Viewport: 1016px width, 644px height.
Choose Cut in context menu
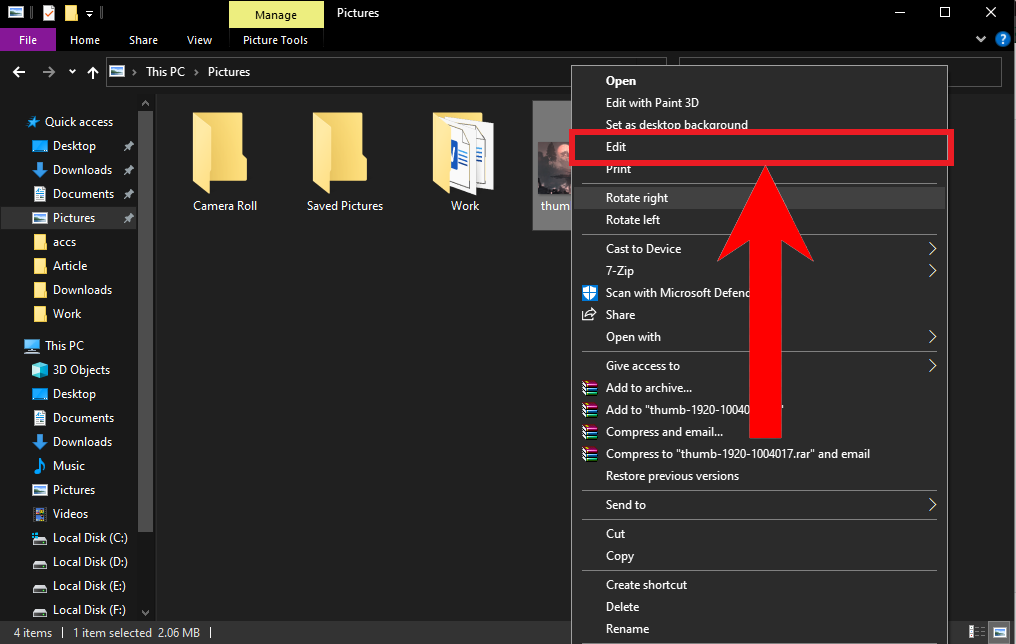[759, 534]
